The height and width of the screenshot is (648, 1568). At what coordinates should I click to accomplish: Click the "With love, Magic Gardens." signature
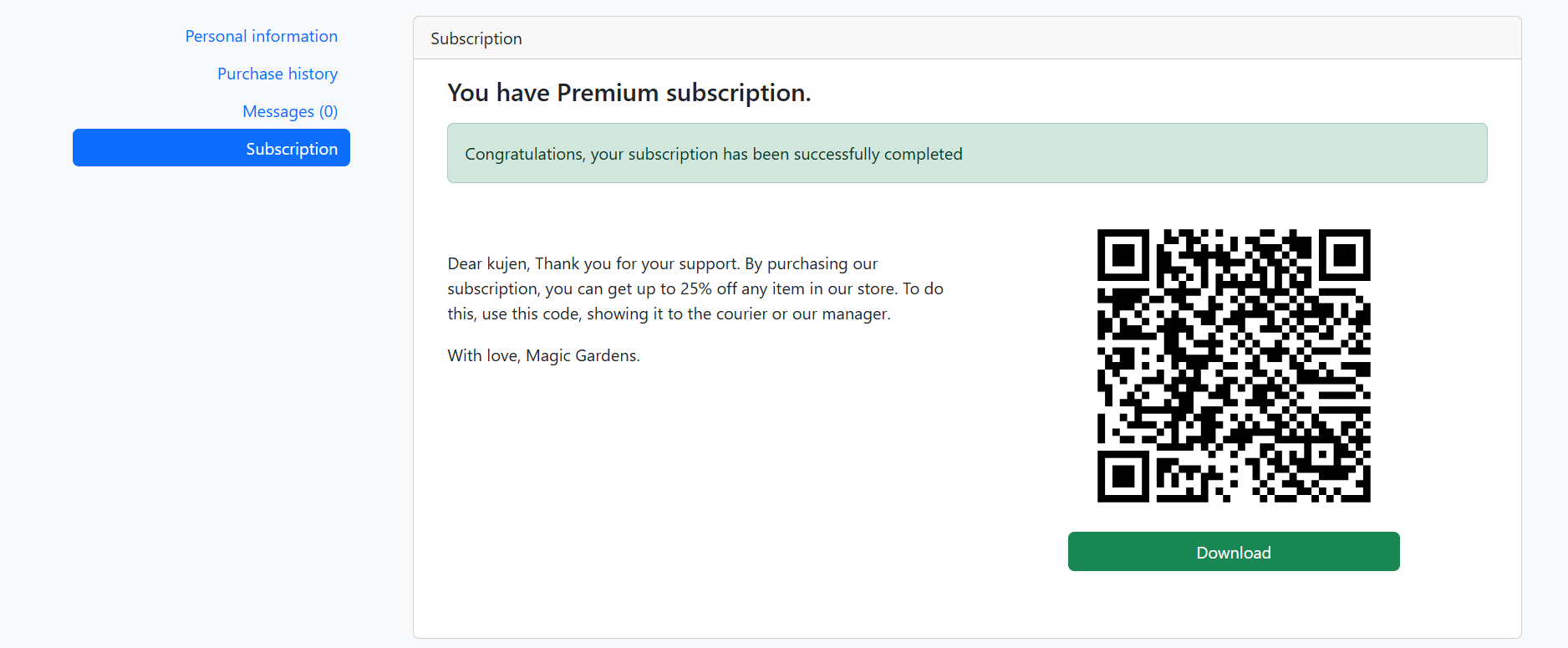[x=543, y=356]
